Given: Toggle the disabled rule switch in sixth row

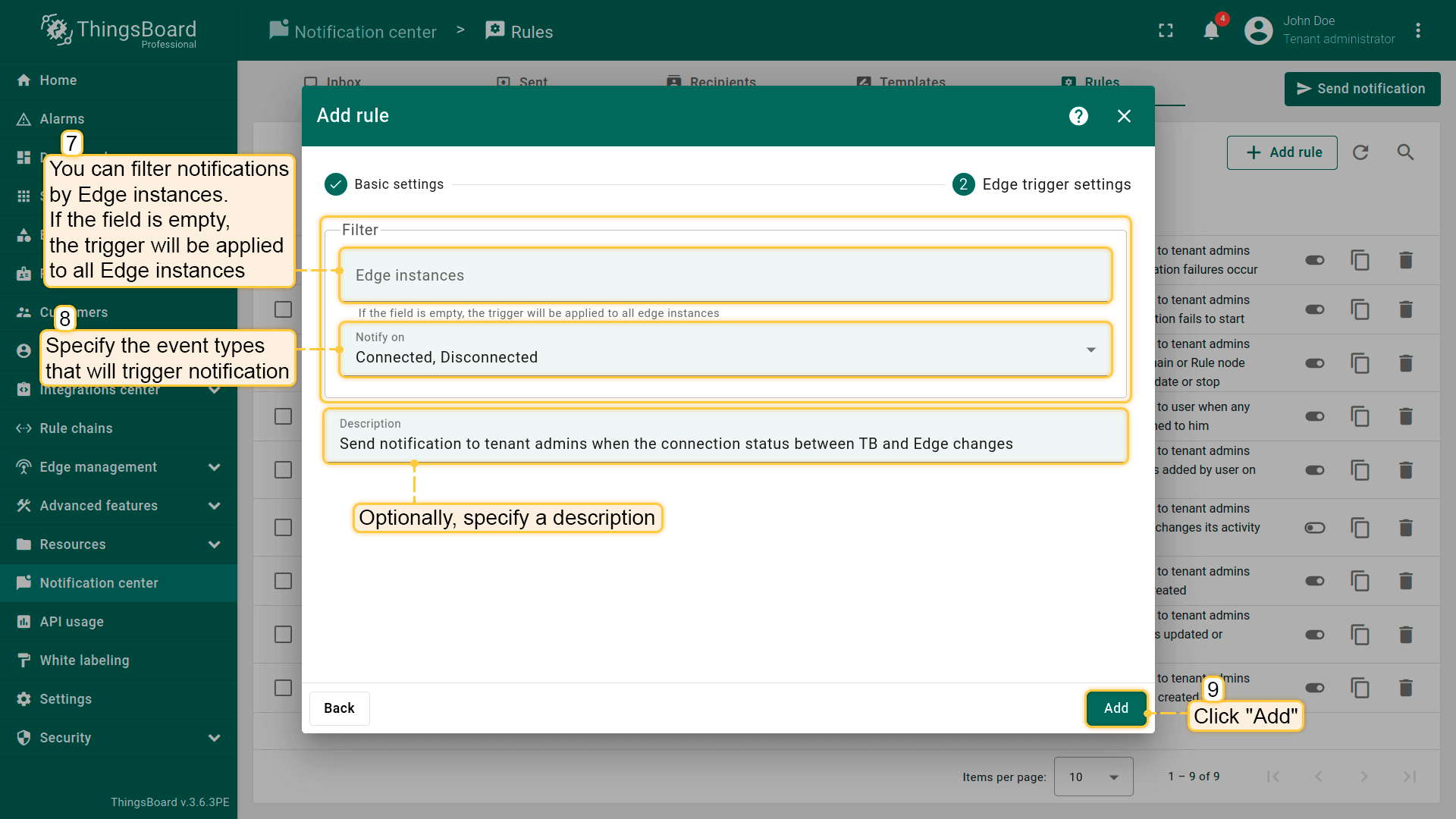Looking at the screenshot, I should pos(1314,528).
